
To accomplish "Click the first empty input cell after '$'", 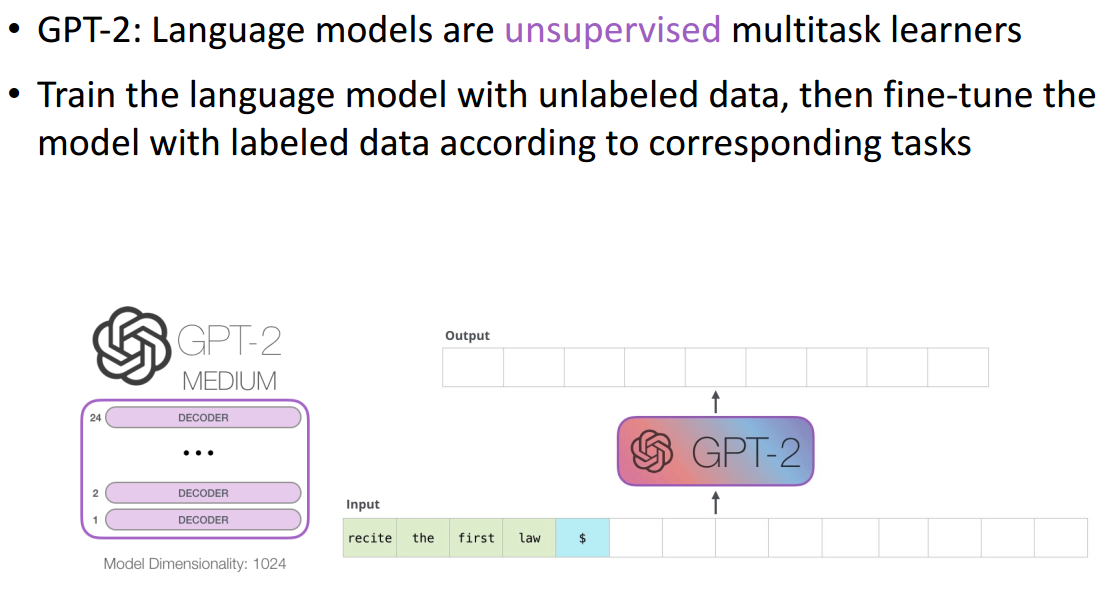I will 636,538.
